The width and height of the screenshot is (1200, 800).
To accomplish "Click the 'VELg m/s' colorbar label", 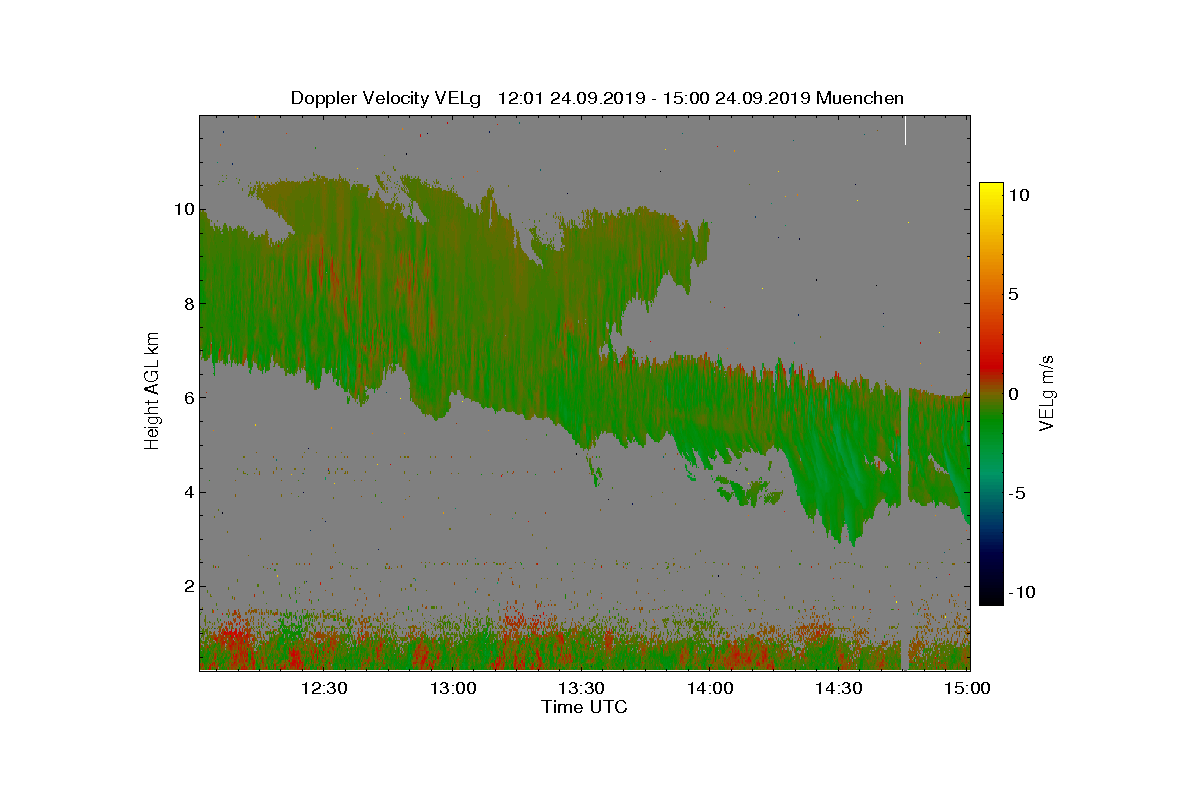I will pyautogui.click(x=1047, y=392).
